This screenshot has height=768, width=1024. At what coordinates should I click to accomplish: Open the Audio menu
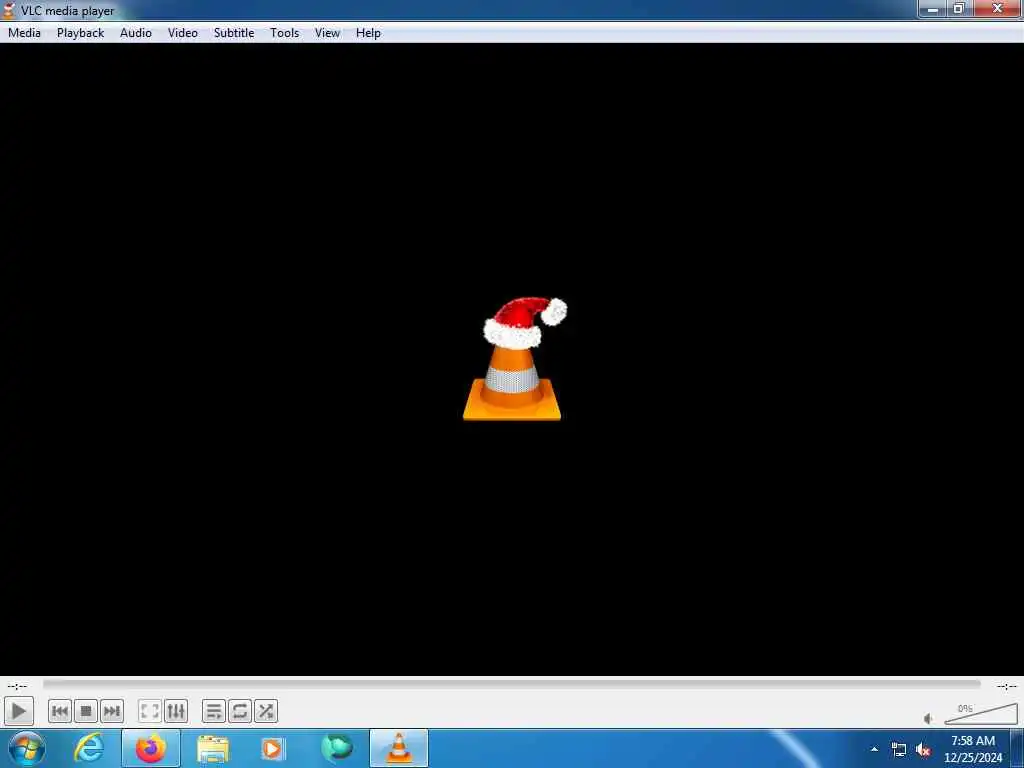136,33
